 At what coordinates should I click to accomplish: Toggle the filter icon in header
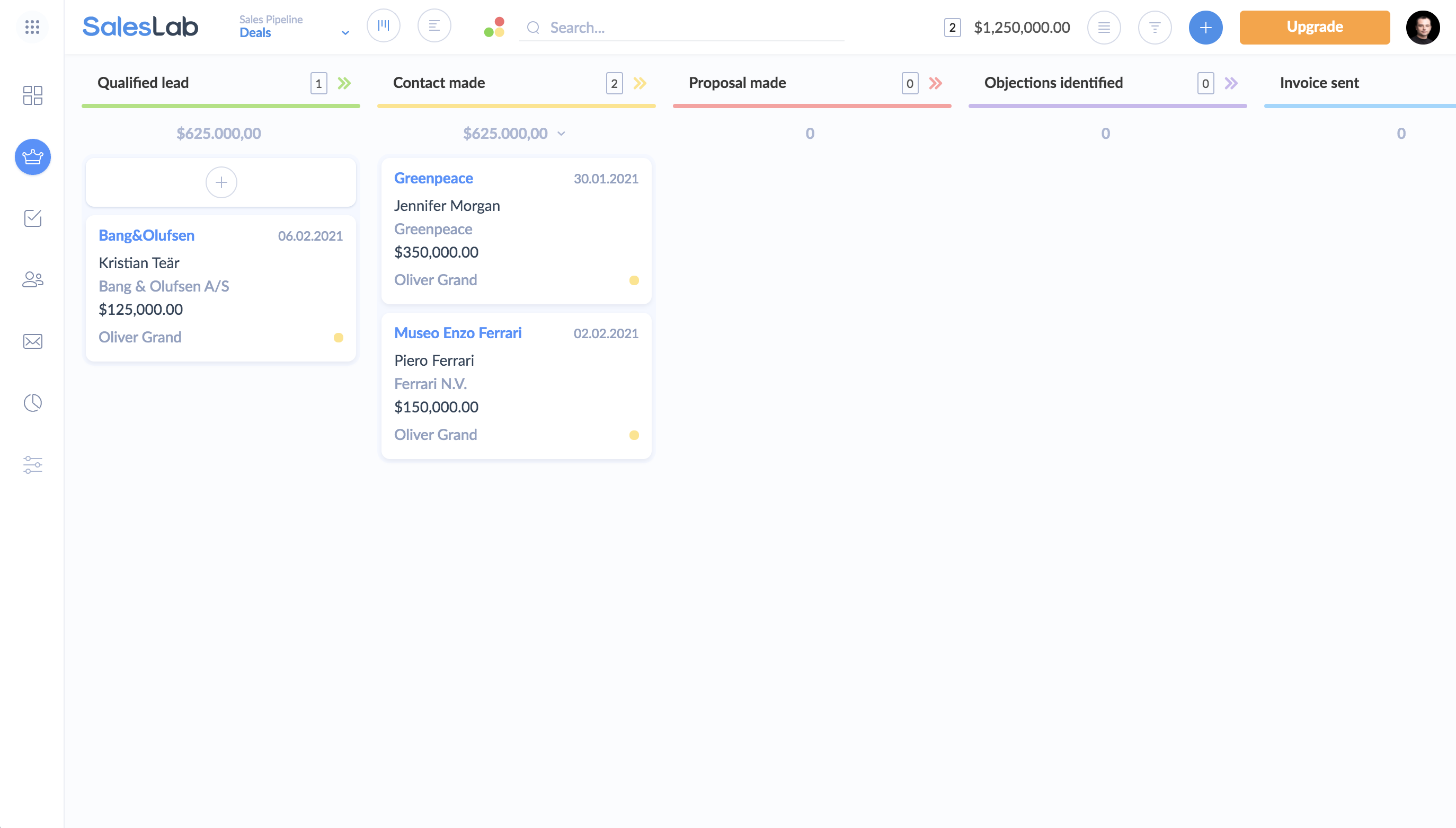pos(1155,27)
